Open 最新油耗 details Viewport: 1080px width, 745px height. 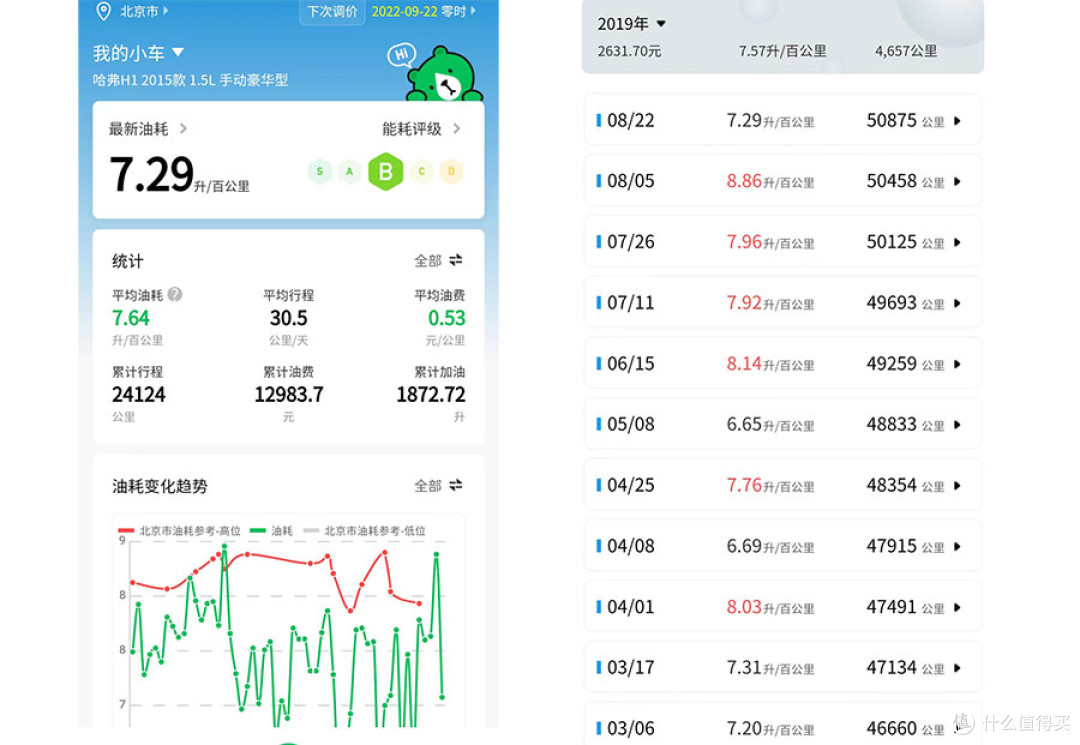[x=147, y=129]
